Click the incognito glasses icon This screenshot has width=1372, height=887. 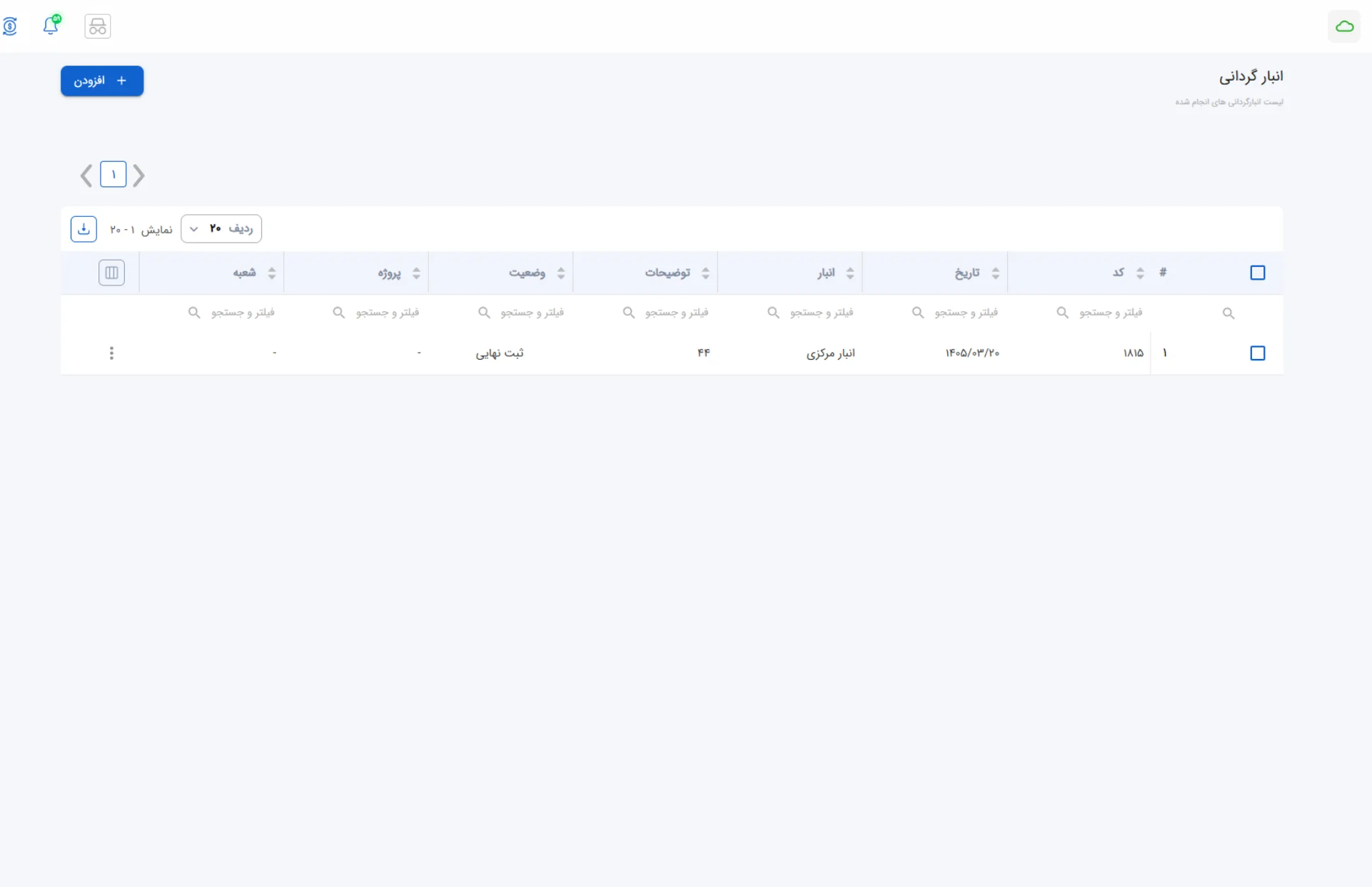[98, 26]
